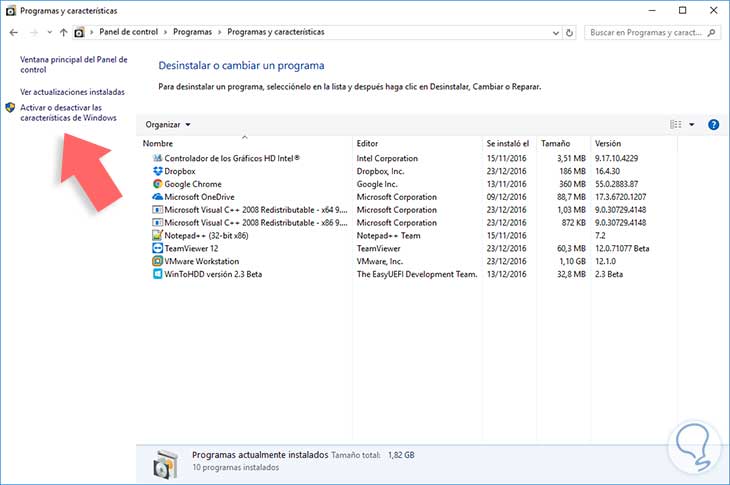Click the shield icon beside Windows features link
730x485 pixels.
[x=10, y=108]
